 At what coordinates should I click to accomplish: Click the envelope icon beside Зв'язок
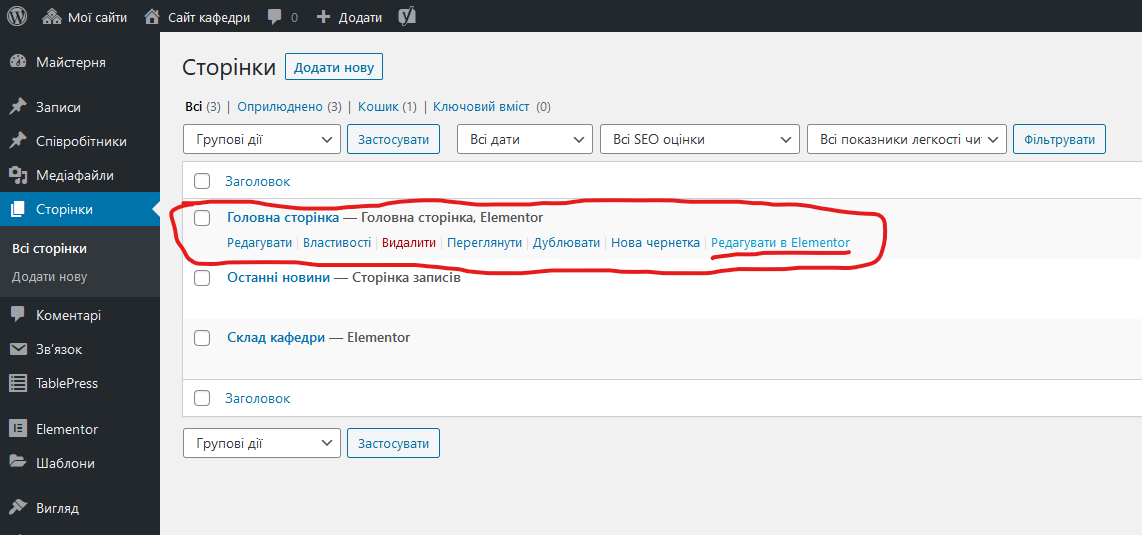(18, 349)
